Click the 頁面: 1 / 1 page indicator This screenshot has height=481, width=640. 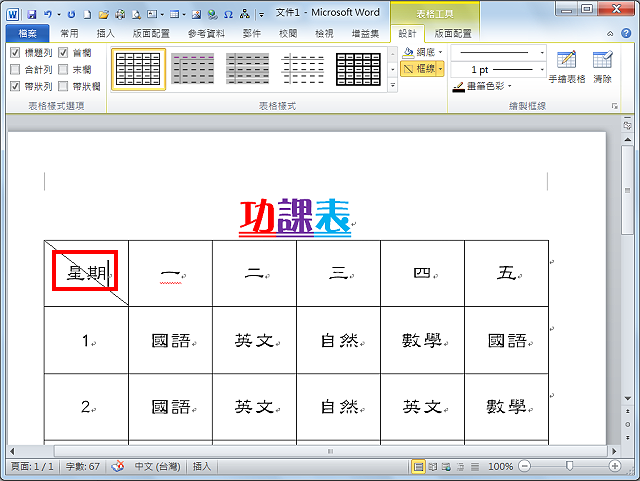[32, 466]
